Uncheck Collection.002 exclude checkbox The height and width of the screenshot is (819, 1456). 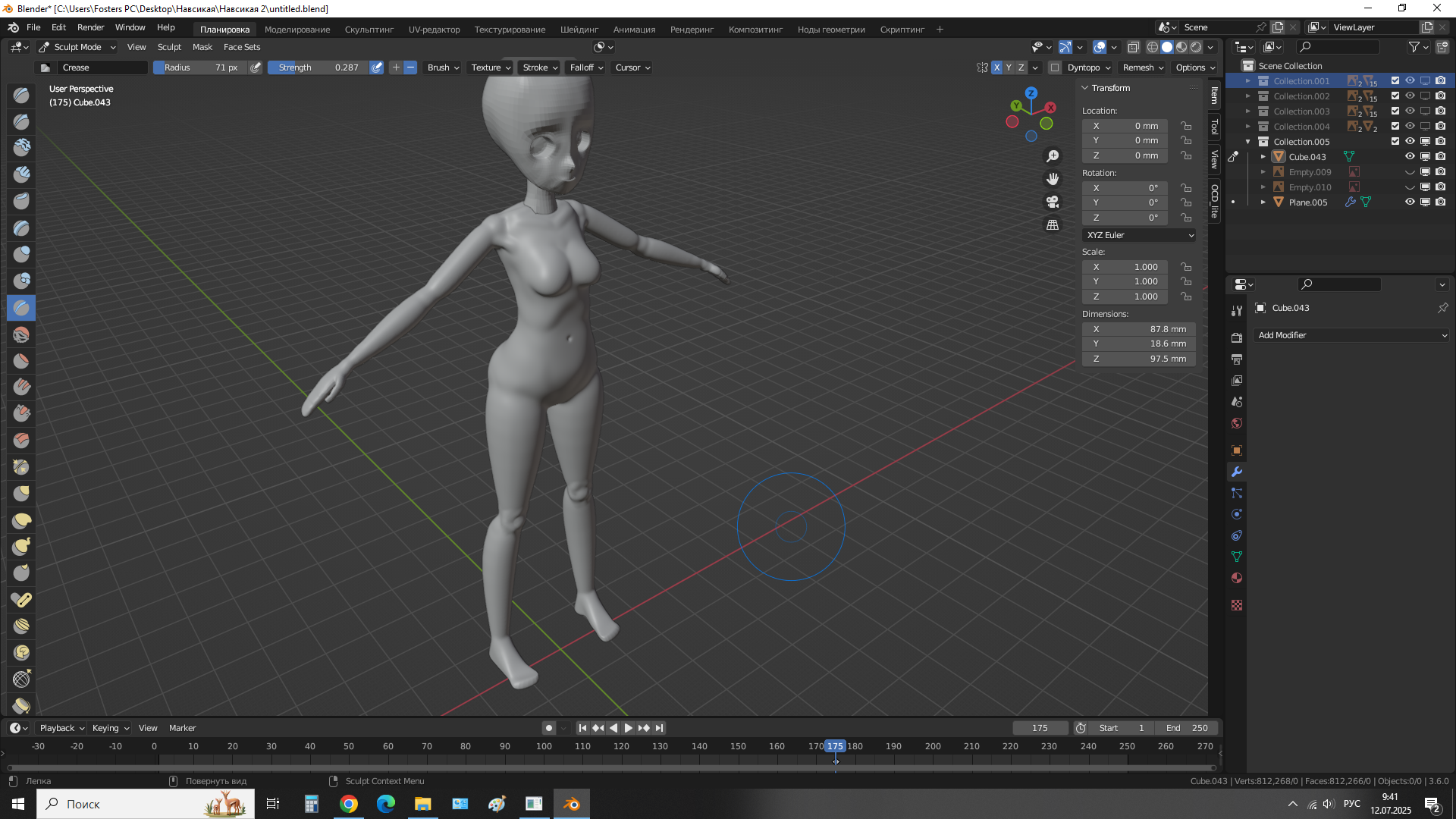[x=1395, y=96]
